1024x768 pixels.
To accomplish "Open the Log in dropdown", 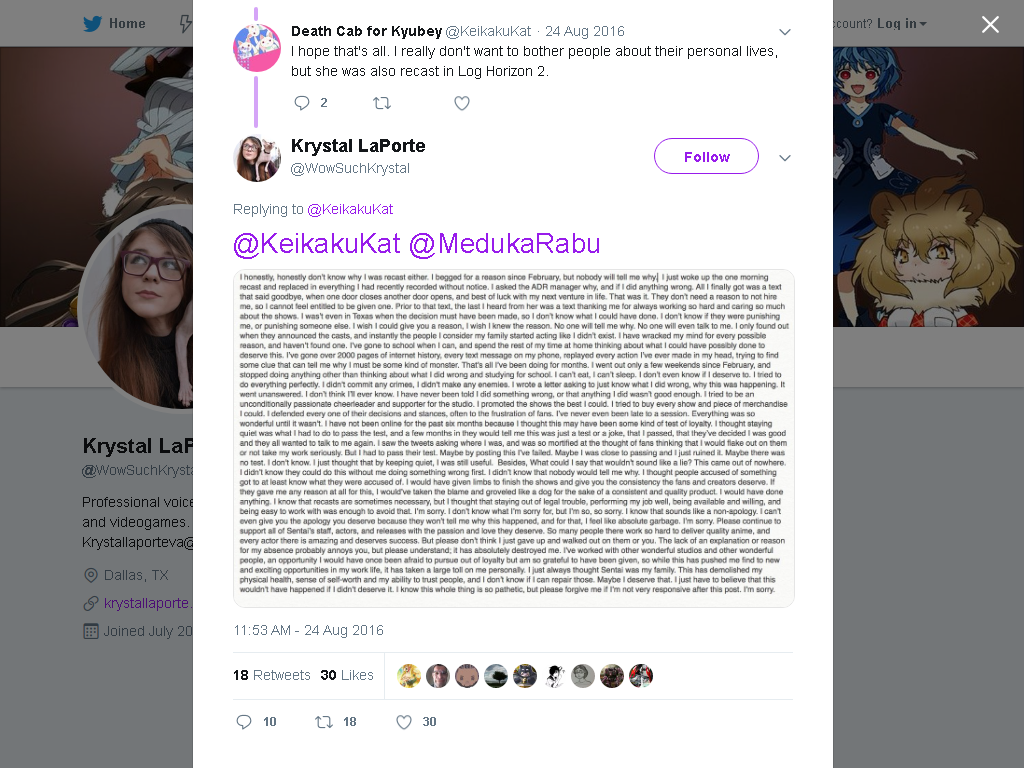I will (901, 24).
